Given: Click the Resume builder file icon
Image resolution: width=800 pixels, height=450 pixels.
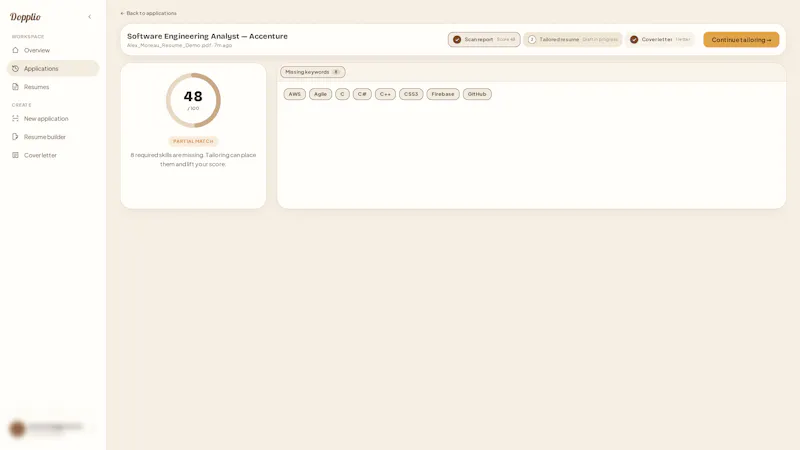Looking at the screenshot, I should 15,137.
